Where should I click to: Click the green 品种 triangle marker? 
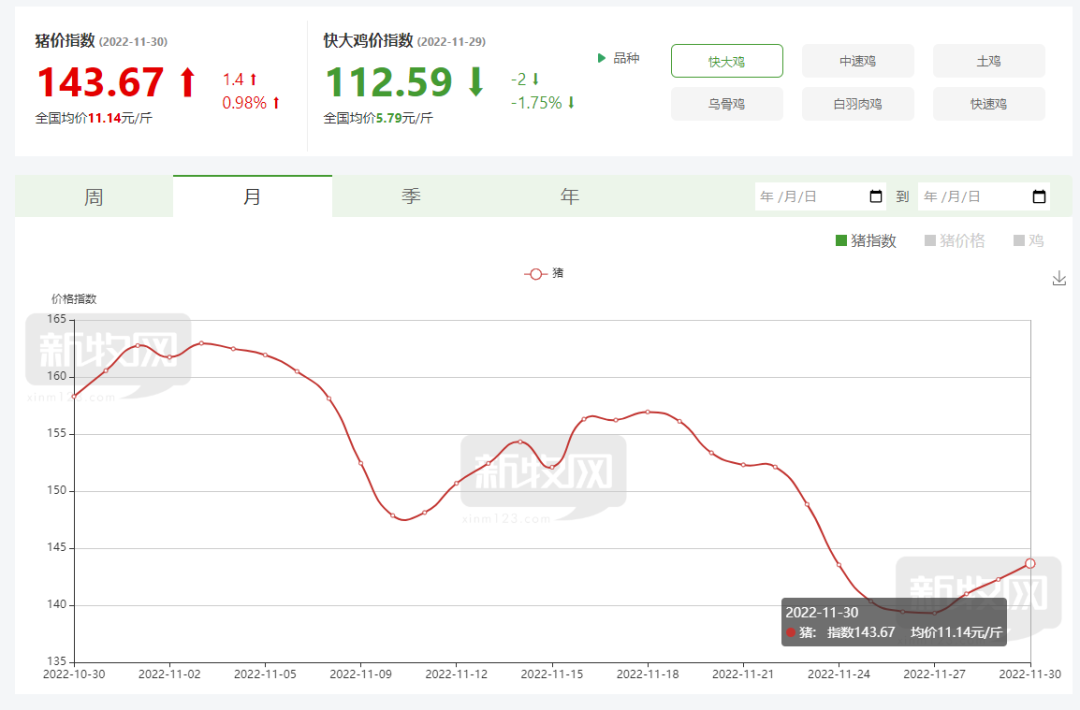pyautogui.click(x=601, y=58)
